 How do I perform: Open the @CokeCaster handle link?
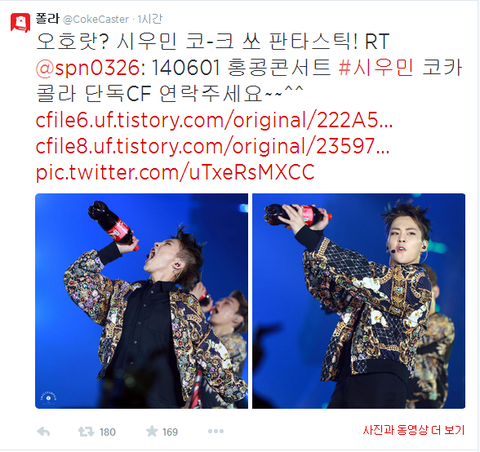96,19
